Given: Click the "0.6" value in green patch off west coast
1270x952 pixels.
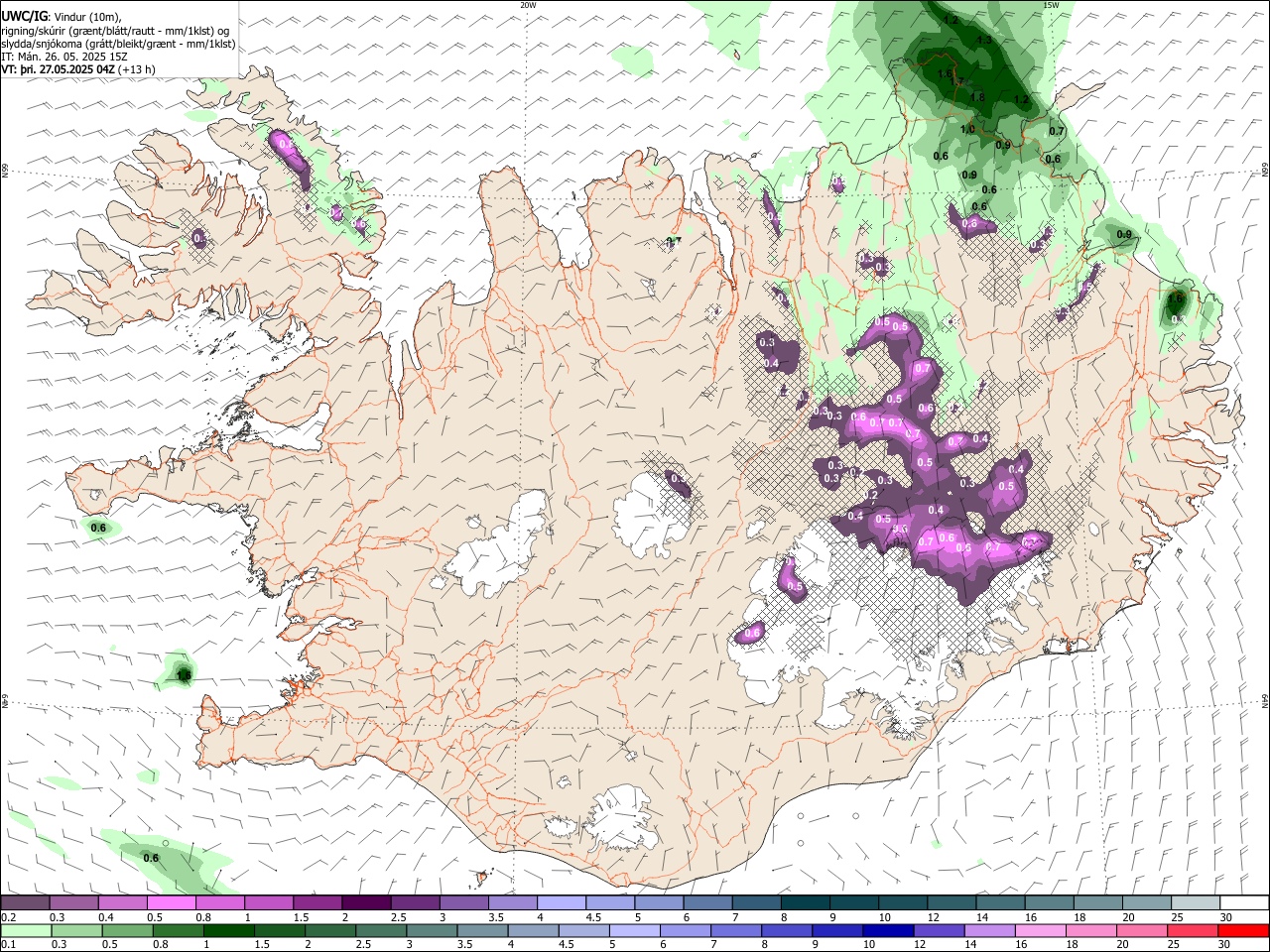Looking at the screenshot, I should (98, 529).
